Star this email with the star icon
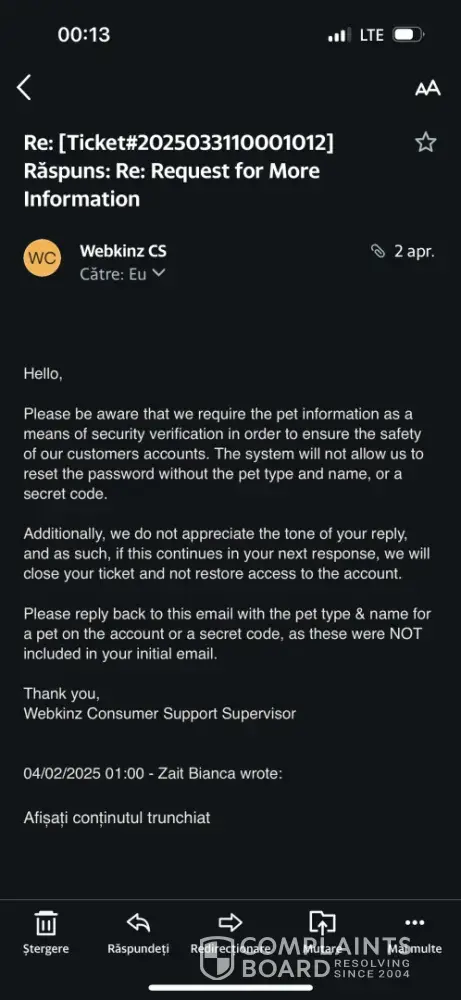 pos(425,142)
